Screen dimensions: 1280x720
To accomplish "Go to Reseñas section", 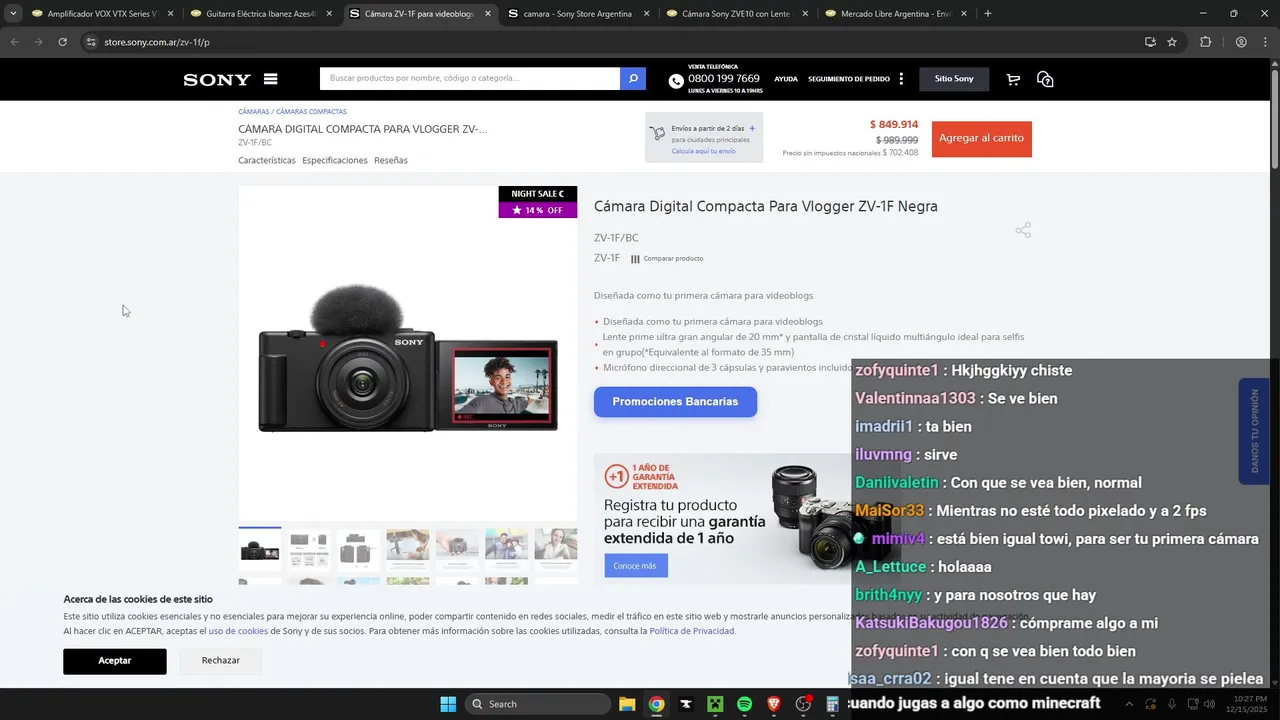I will pyautogui.click(x=391, y=160).
